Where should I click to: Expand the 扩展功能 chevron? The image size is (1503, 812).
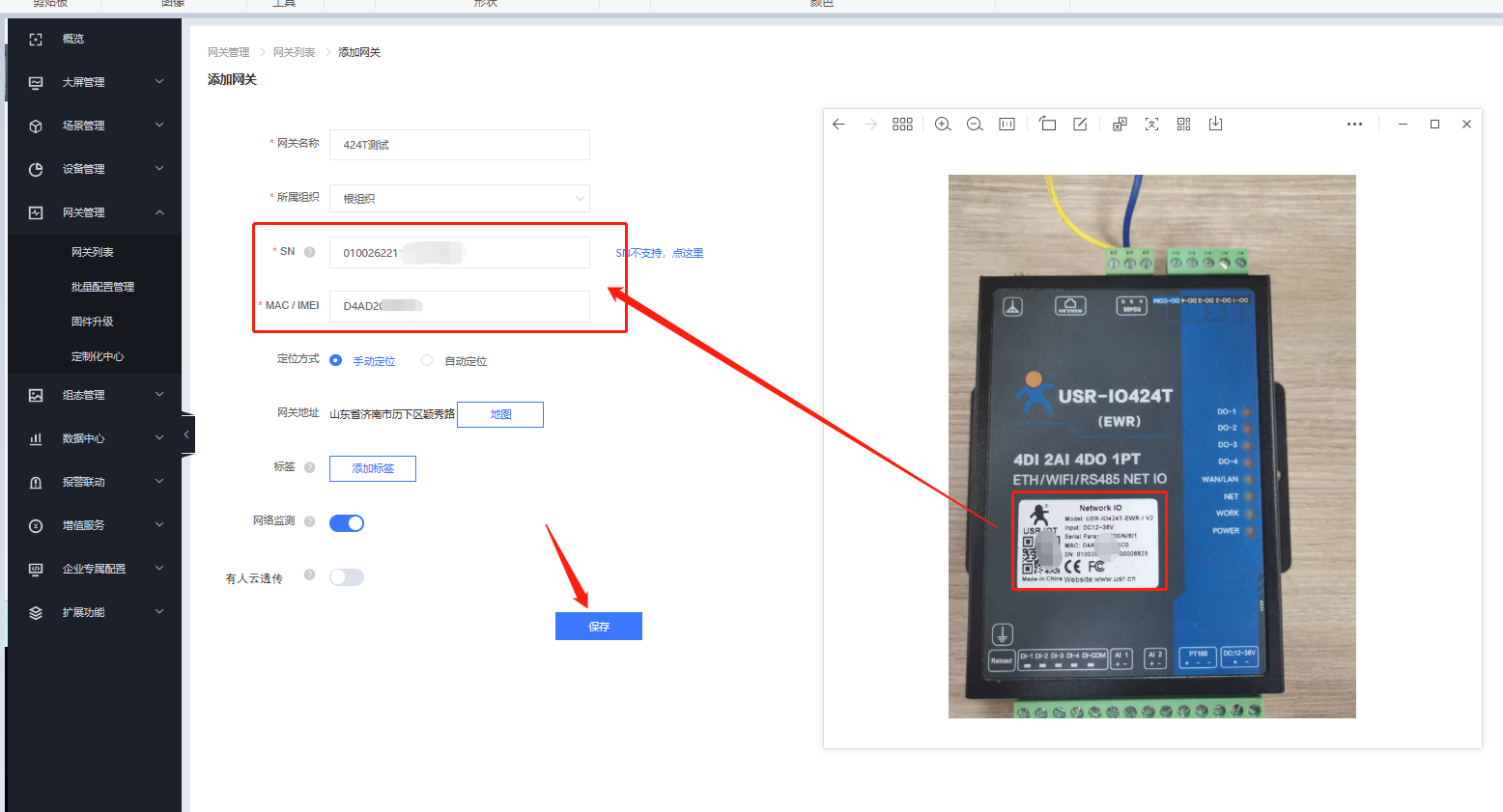pos(159,612)
